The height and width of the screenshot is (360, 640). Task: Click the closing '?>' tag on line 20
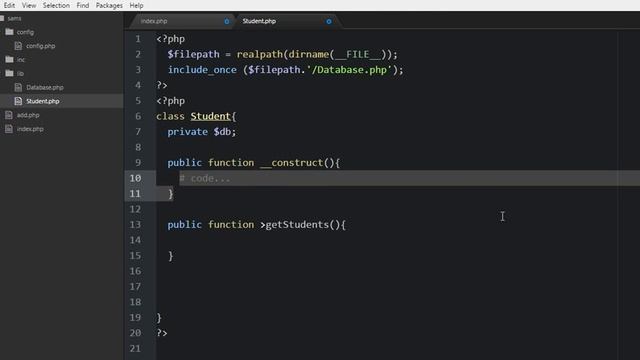coord(162,333)
